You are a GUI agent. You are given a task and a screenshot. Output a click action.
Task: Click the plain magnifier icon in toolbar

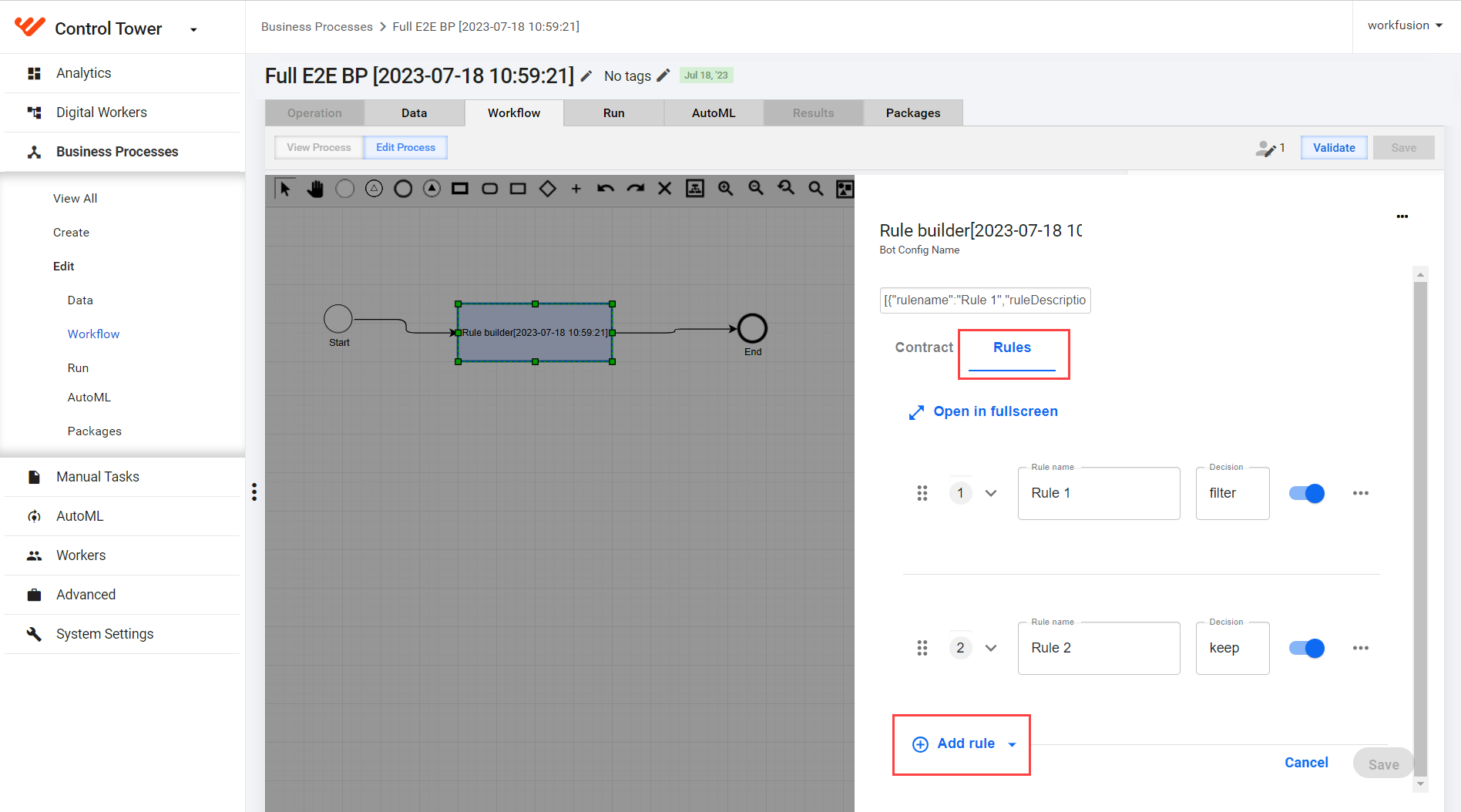(816, 189)
